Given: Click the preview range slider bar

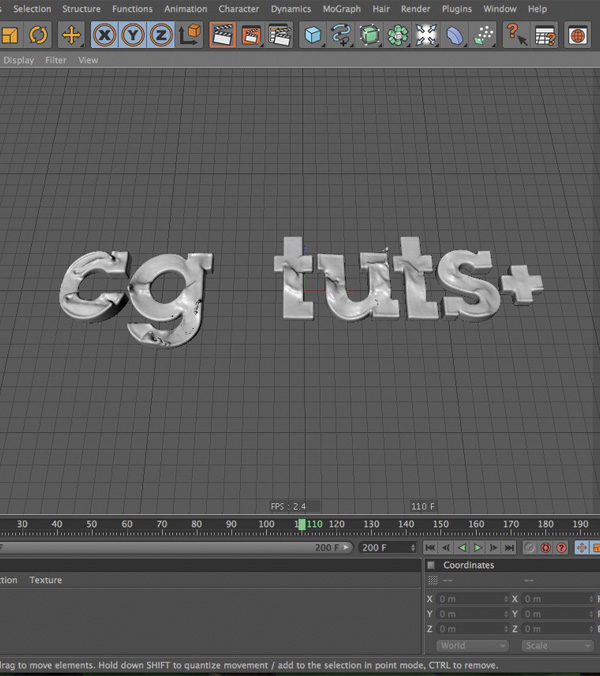Looking at the screenshot, I should pyautogui.click(x=176, y=548).
